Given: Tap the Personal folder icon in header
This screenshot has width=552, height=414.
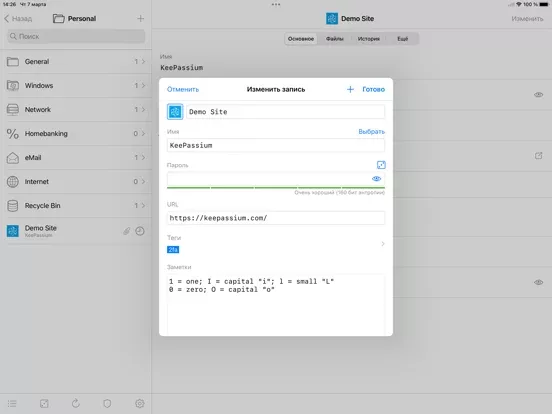Looking at the screenshot, I should [58, 19].
